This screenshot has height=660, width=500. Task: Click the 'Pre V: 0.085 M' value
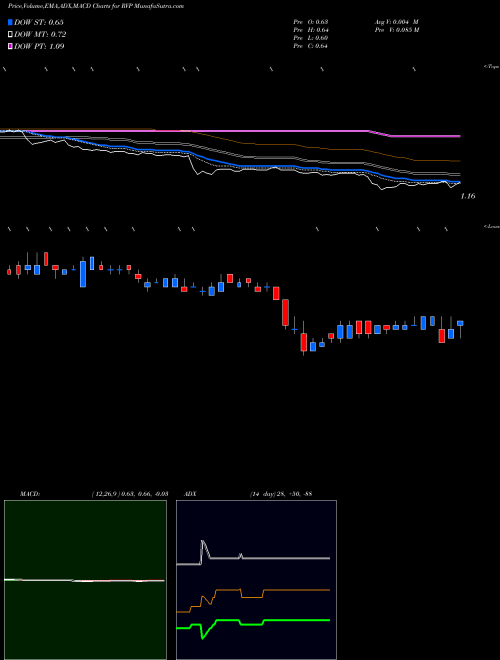[397, 30]
